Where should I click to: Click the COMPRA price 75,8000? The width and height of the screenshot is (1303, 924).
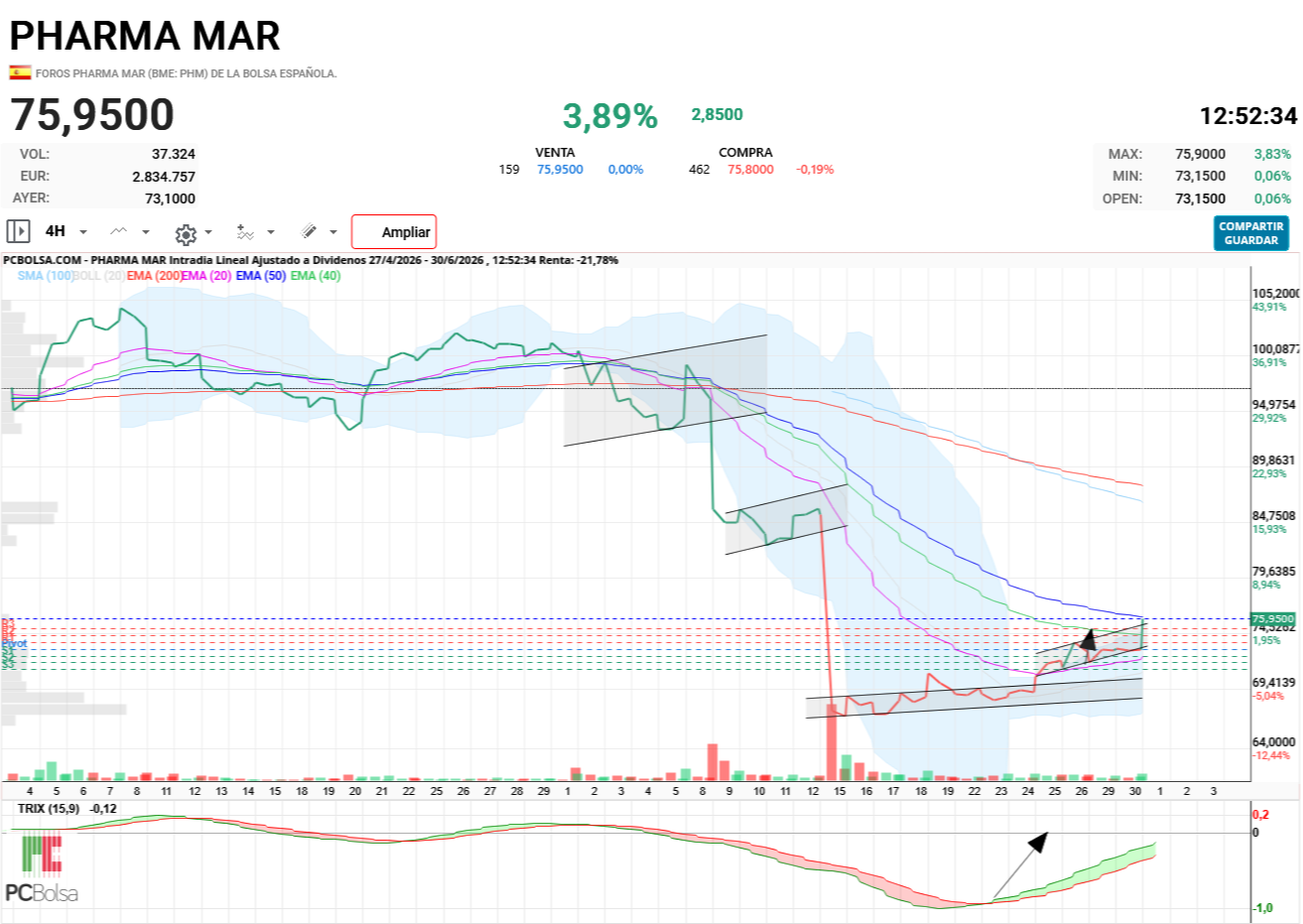click(751, 170)
